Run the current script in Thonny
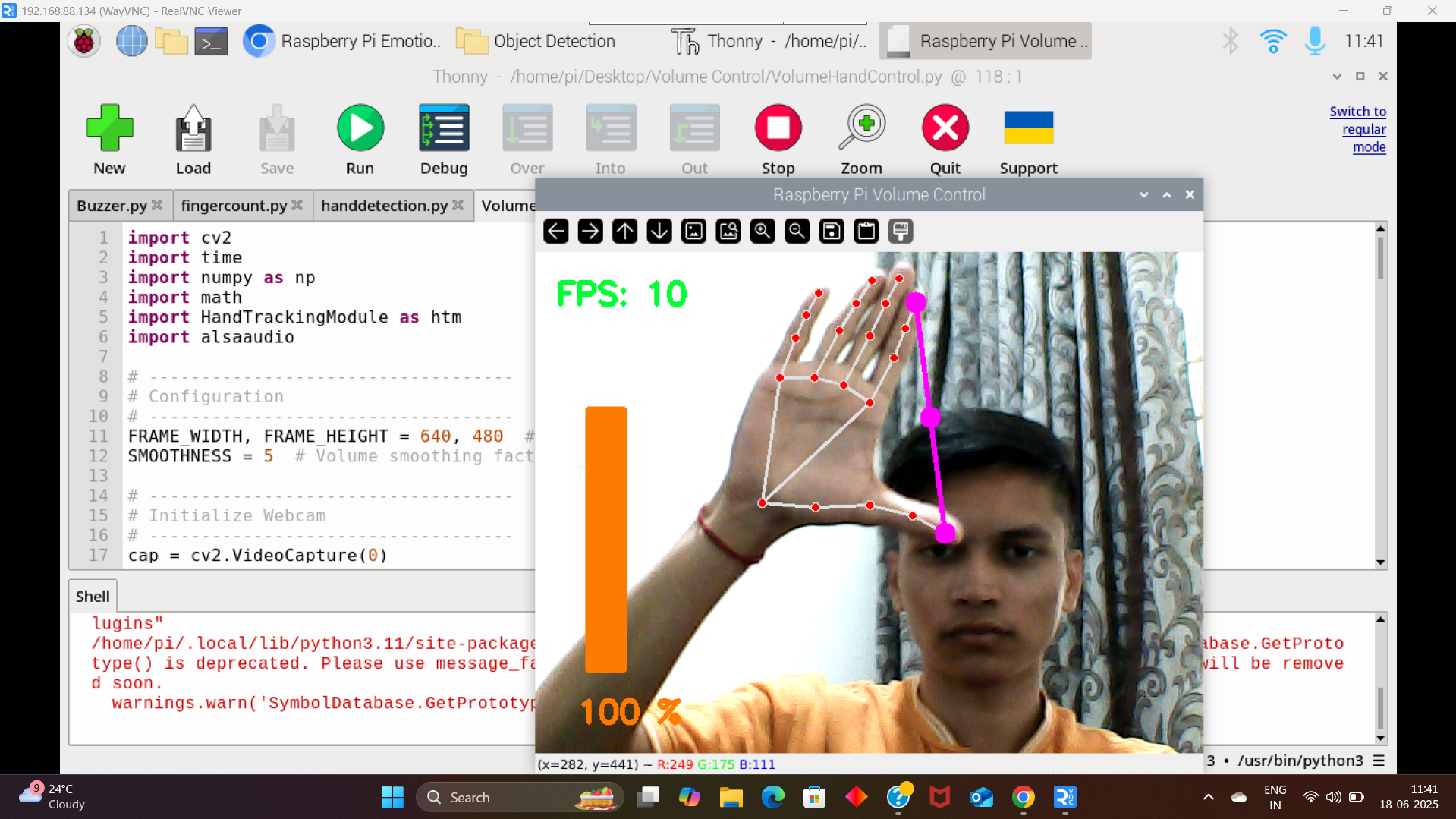Viewport: 1456px width, 819px height. pyautogui.click(x=360, y=128)
